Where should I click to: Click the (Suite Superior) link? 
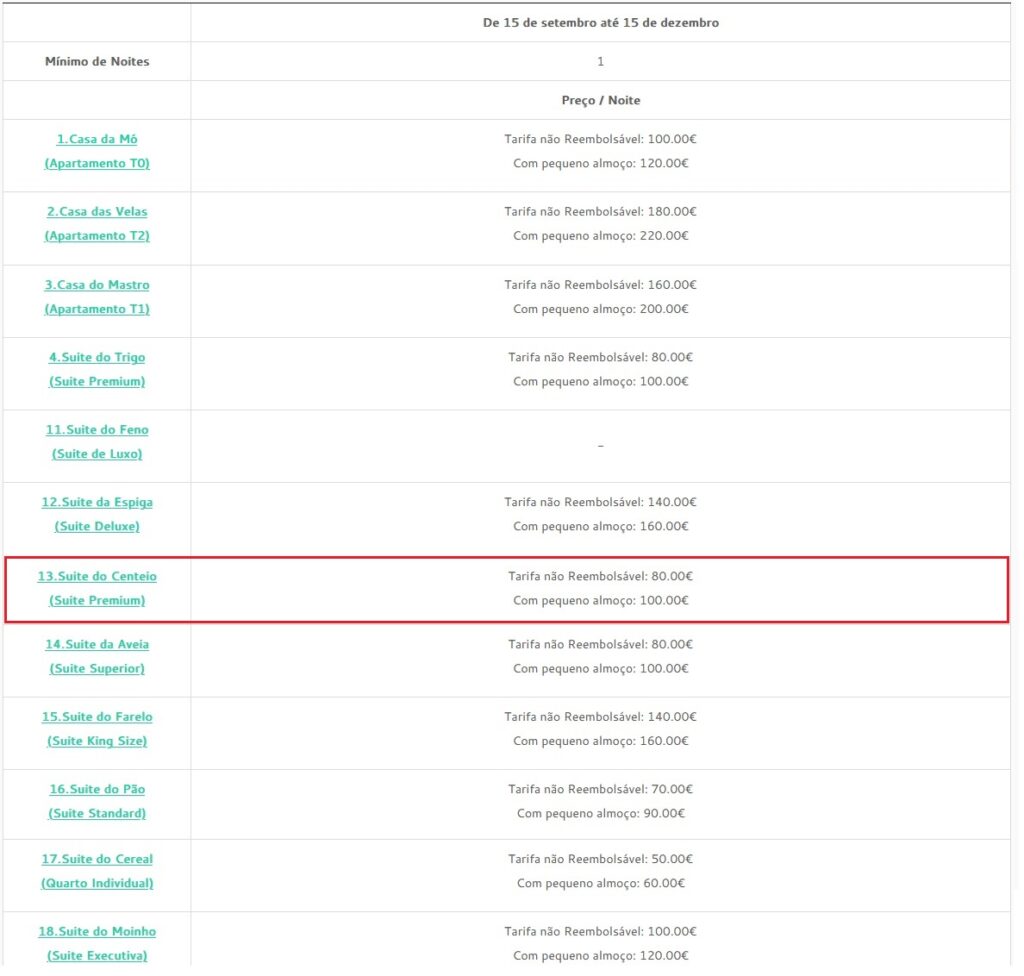click(x=97, y=668)
